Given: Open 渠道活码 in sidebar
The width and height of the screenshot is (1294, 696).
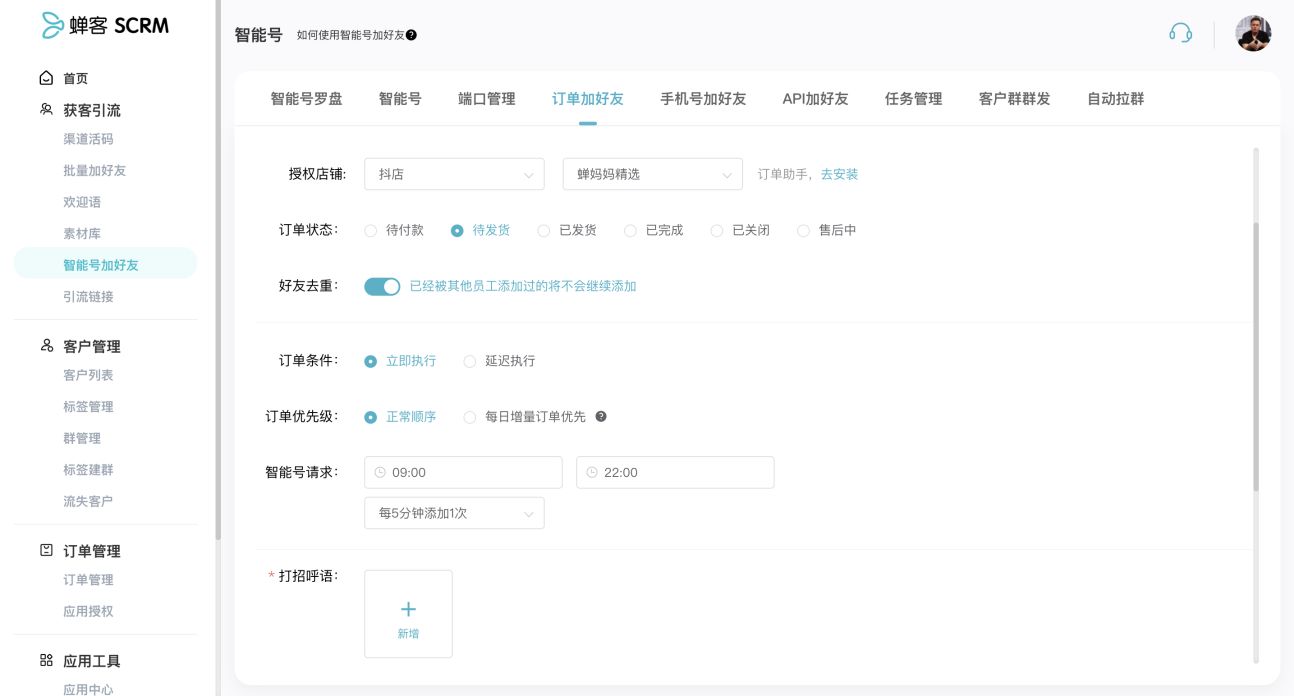Looking at the screenshot, I should coord(88,139).
